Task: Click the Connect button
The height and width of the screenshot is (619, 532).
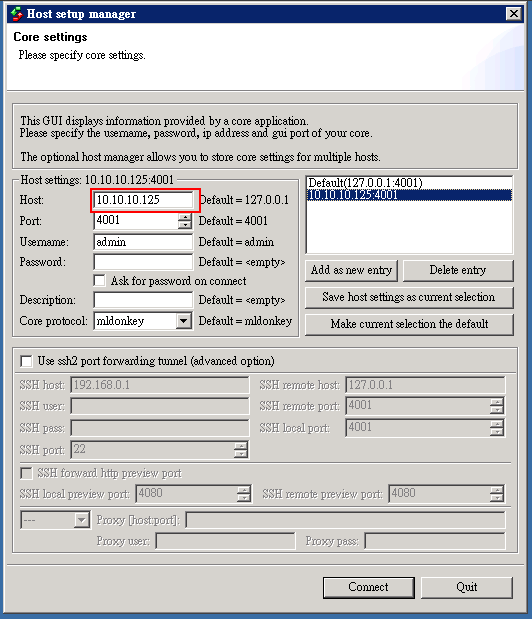Action: click(x=369, y=587)
